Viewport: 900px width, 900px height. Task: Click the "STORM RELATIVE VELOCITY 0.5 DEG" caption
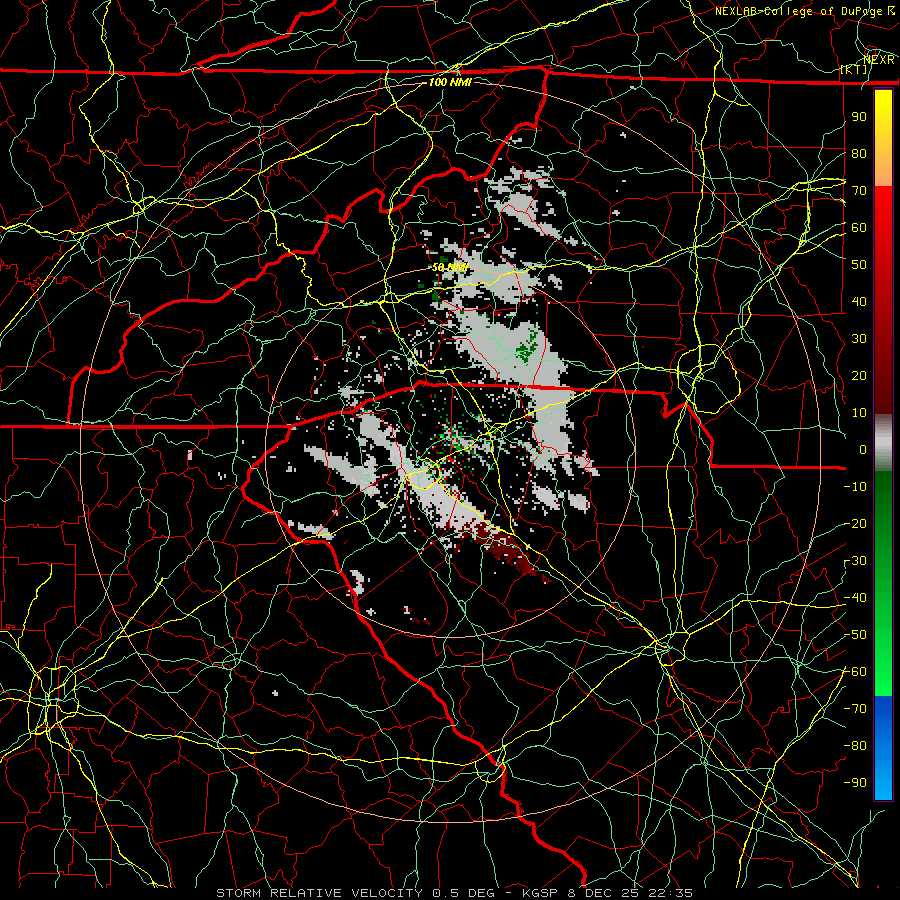[356, 893]
